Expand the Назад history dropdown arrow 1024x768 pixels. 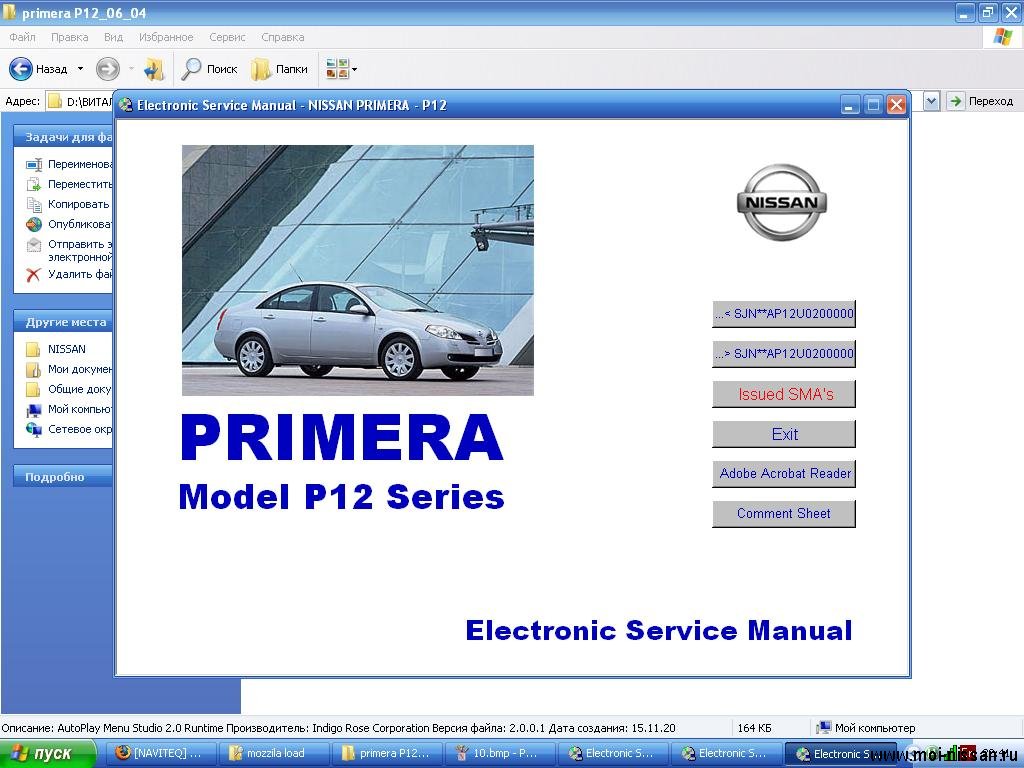point(80,69)
